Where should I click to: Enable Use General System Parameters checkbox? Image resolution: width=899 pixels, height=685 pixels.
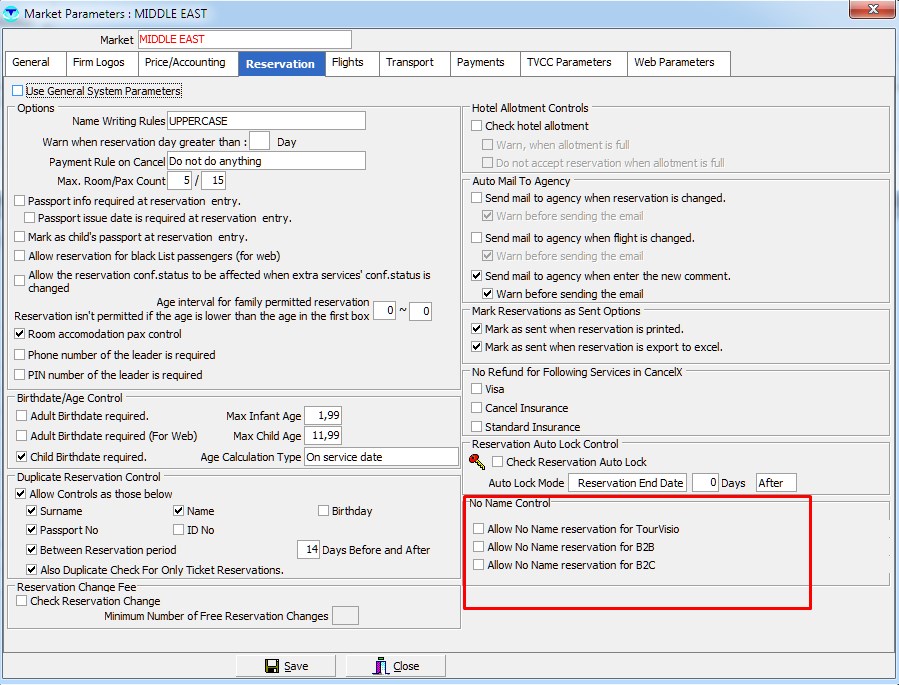(x=18, y=91)
